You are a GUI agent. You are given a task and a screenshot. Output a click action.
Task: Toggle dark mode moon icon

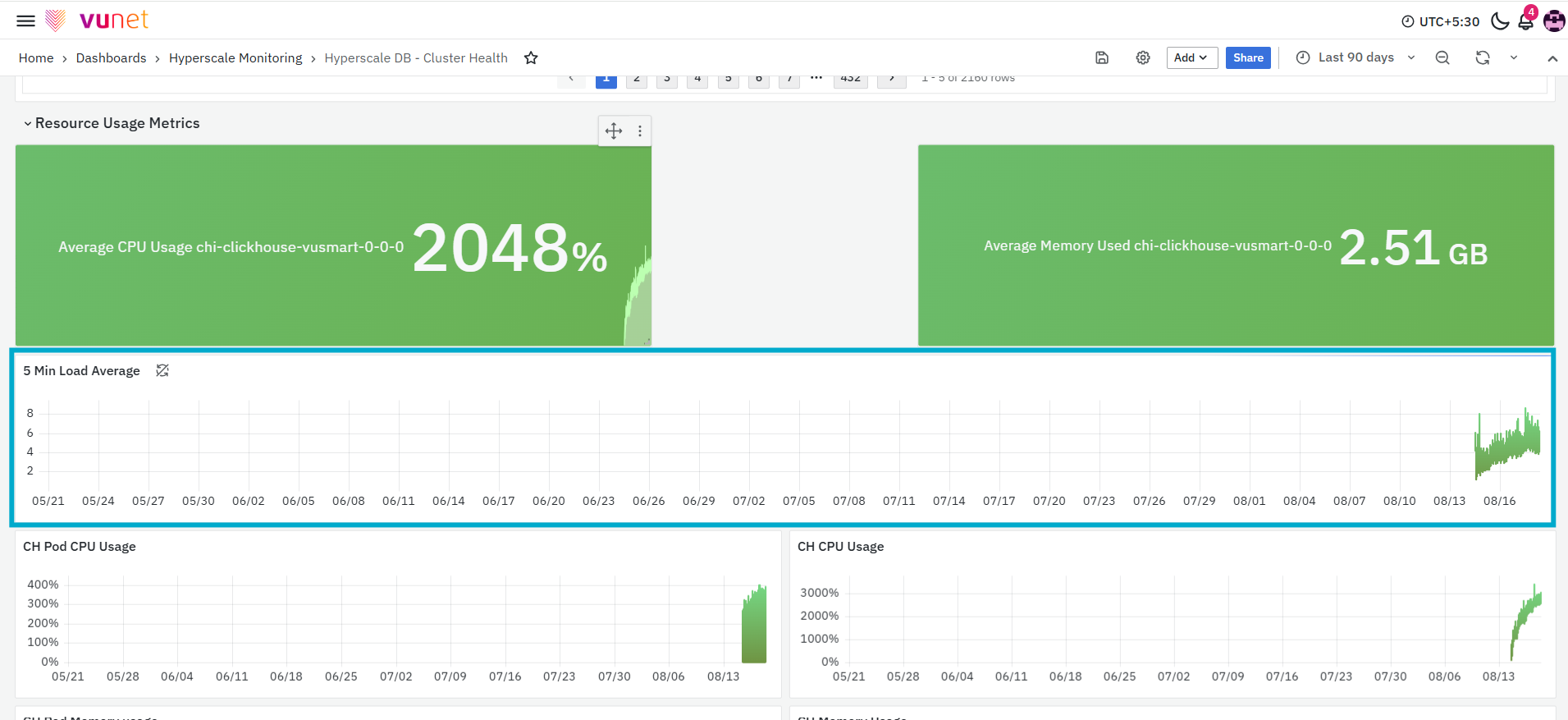pos(1500,21)
